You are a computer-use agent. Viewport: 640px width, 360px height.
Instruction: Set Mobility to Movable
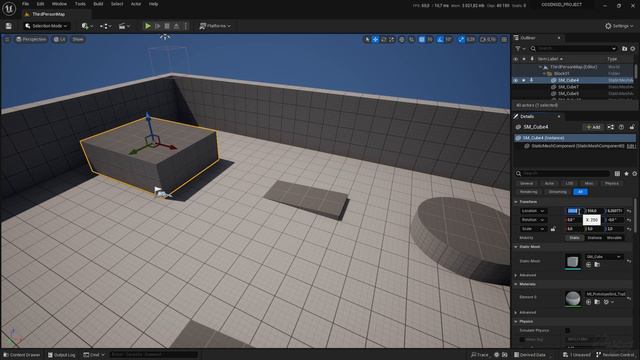click(x=614, y=238)
